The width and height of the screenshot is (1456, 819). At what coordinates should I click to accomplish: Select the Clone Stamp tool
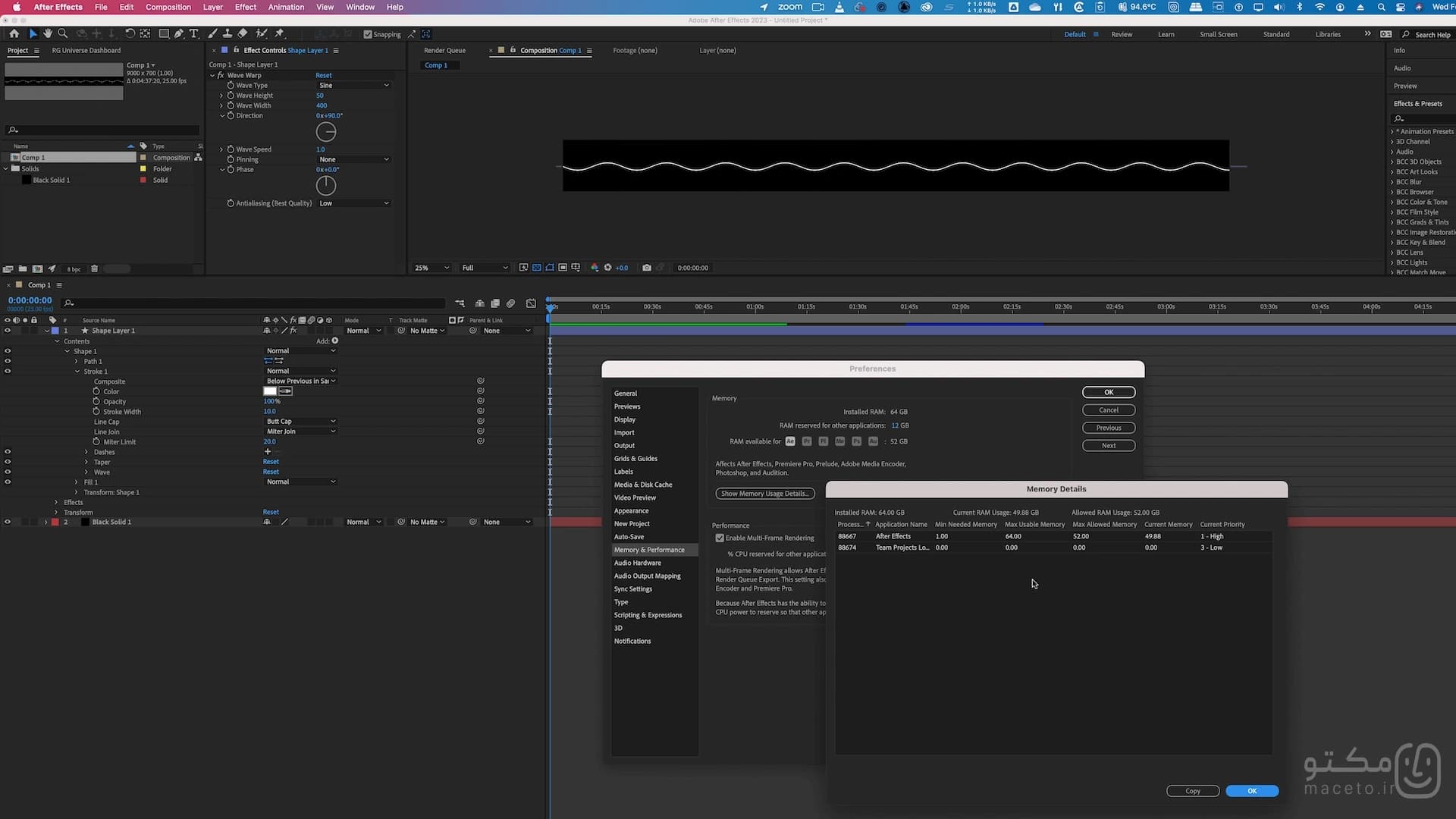[227, 34]
